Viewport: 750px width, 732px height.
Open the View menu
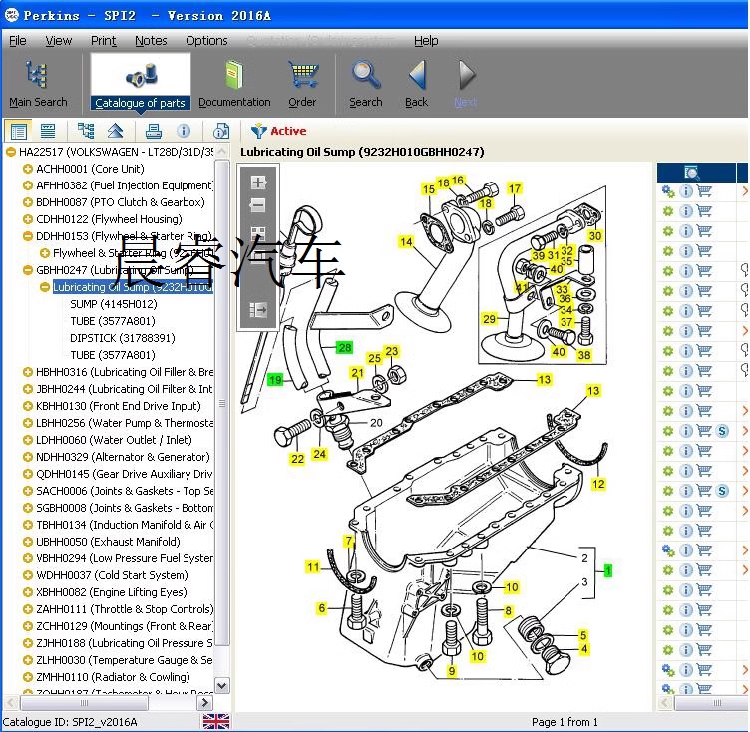point(58,41)
